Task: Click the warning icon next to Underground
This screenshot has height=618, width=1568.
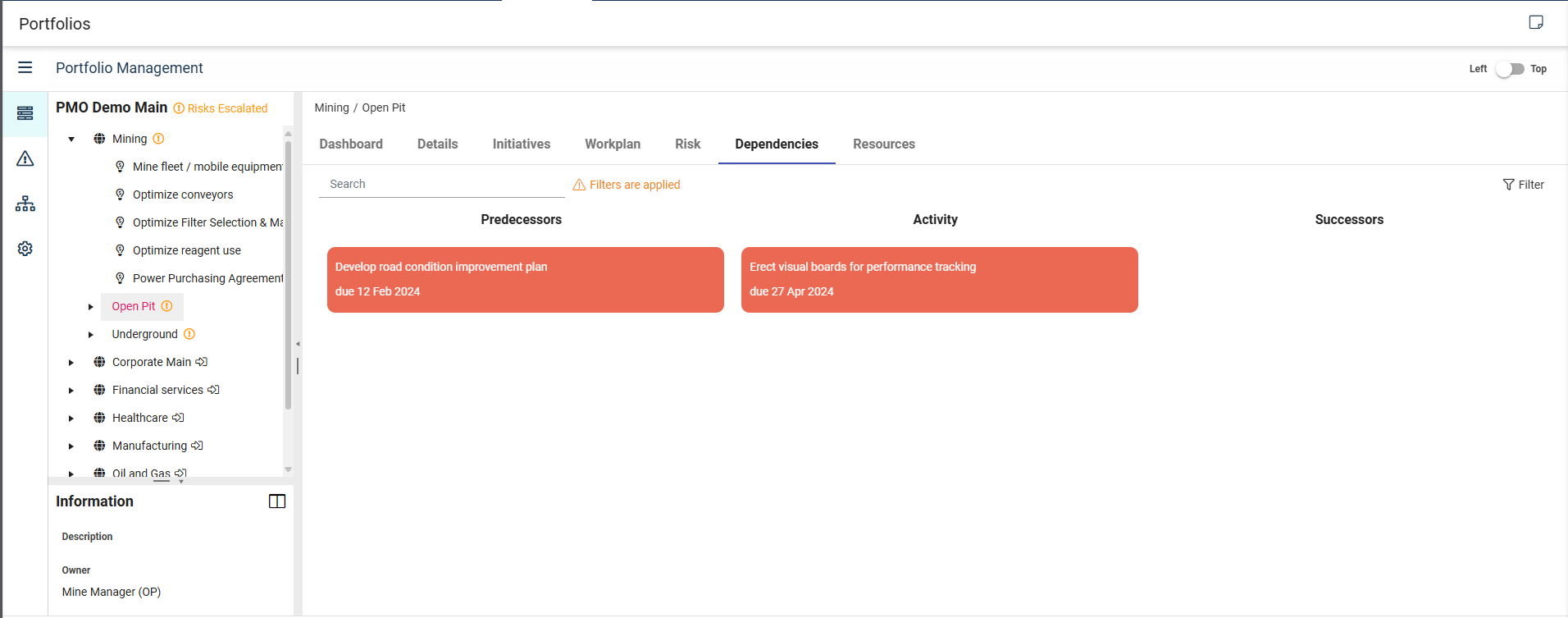Action: tap(189, 334)
